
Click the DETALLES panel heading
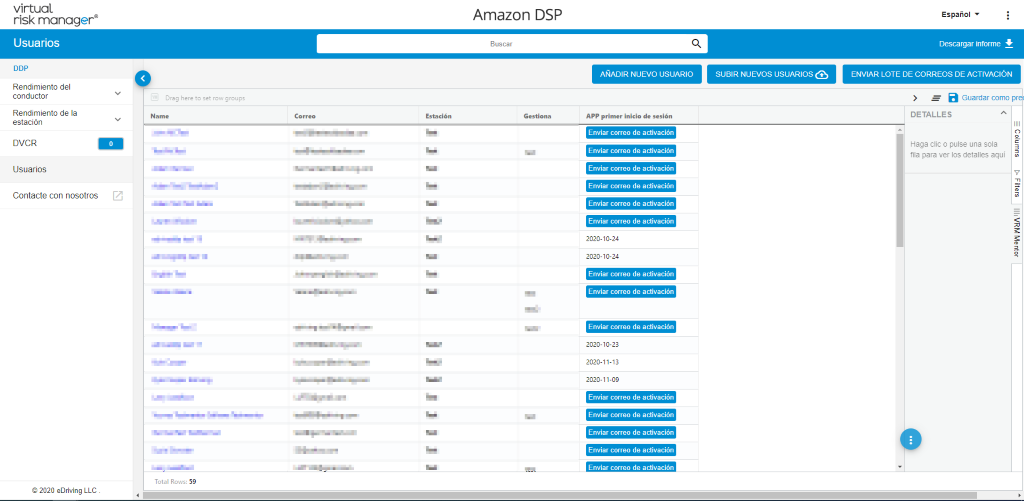[x=931, y=114]
